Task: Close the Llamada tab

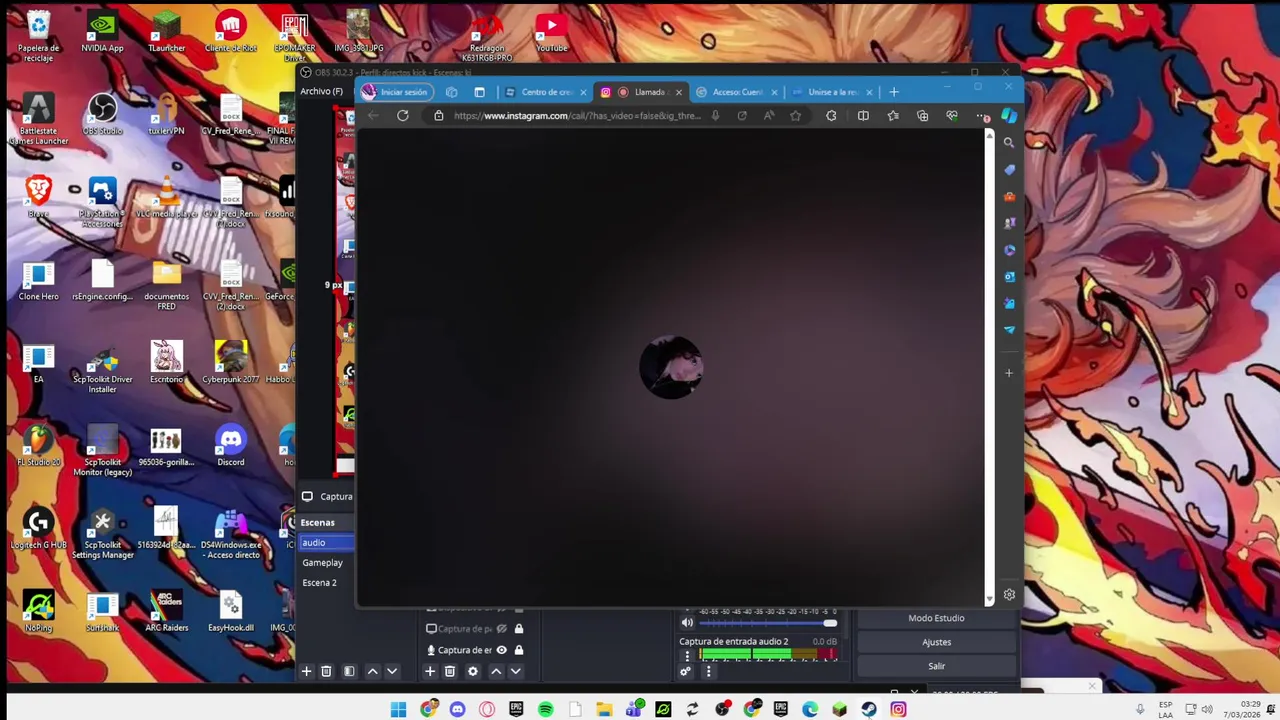Action: [x=679, y=92]
